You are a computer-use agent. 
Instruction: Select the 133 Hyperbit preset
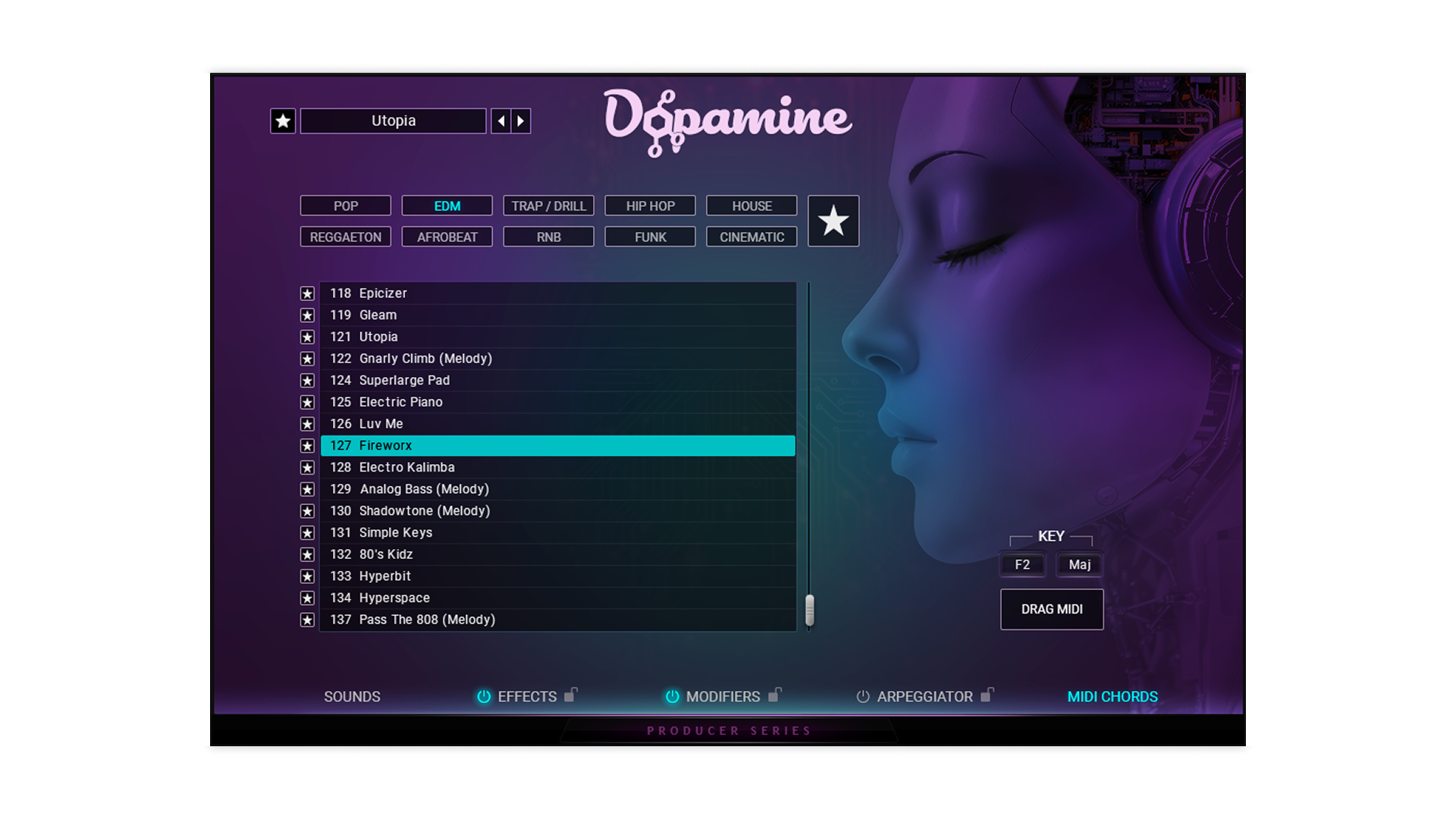tap(558, 576)
